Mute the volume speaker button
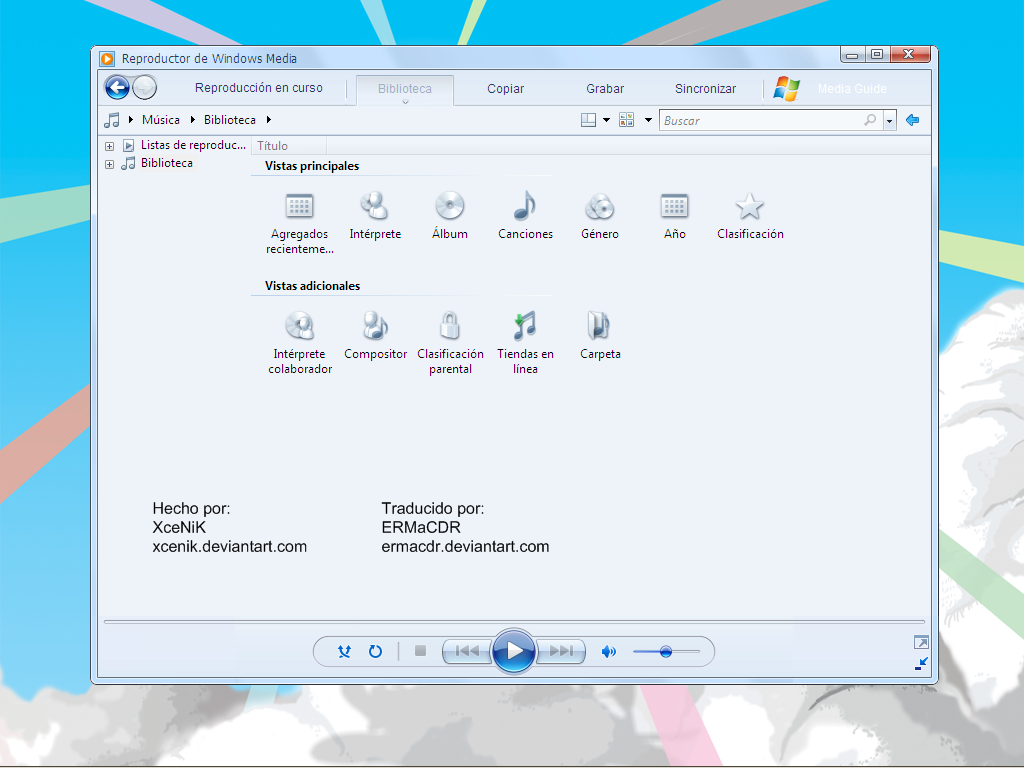Image resolution: width=1024 pixels, height=768 pixels. click(609, 651)
